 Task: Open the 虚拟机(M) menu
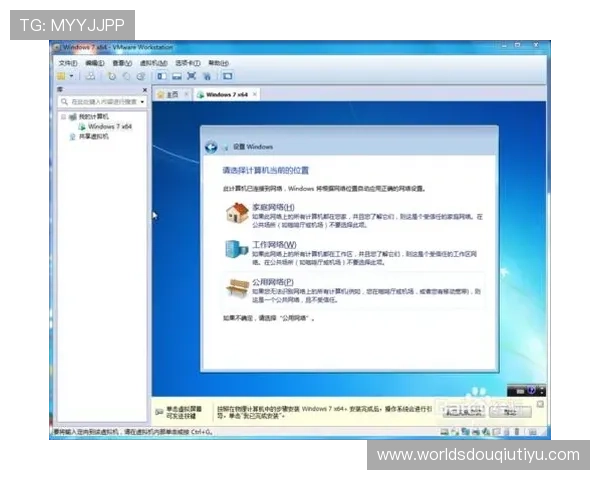coord(151,62)
